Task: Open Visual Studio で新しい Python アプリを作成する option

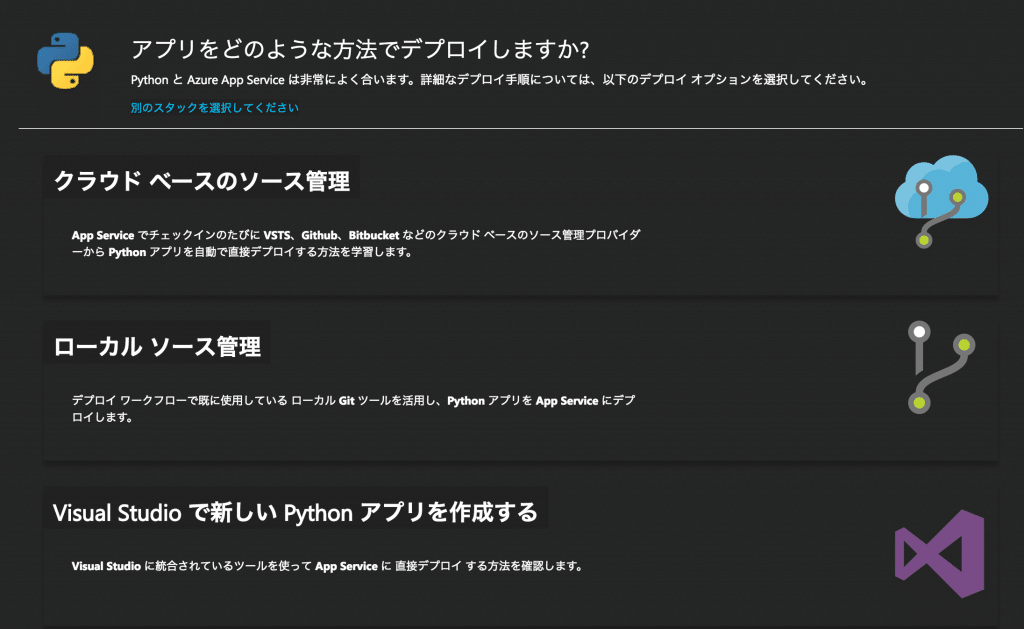Action: click(x=295, y=512)
